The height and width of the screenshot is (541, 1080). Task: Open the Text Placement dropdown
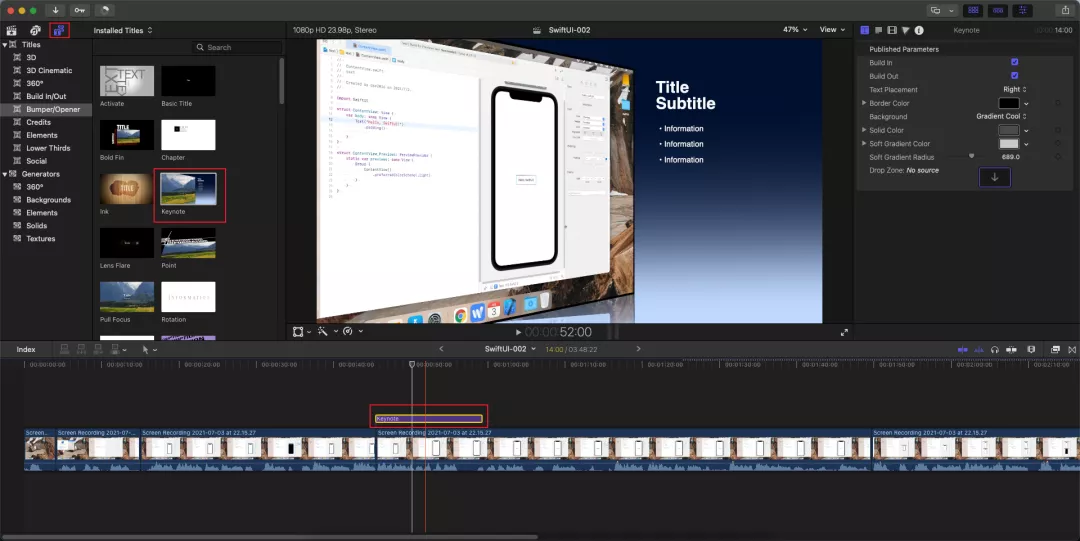[x=1015, y=89]
